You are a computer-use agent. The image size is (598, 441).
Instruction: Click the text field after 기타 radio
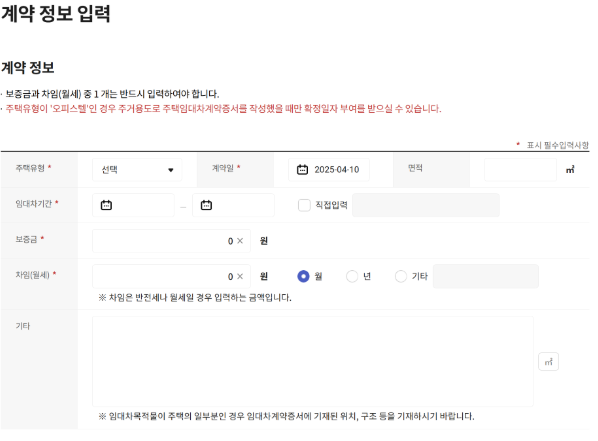485,276
